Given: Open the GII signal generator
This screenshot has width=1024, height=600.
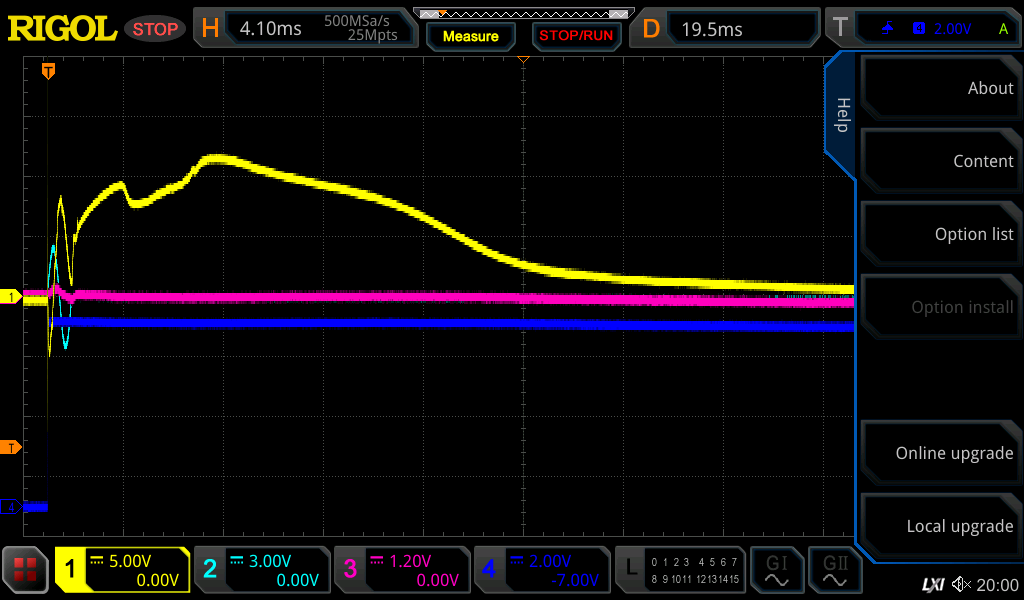Looking at the screenshot, I should [x=836, y=570].
